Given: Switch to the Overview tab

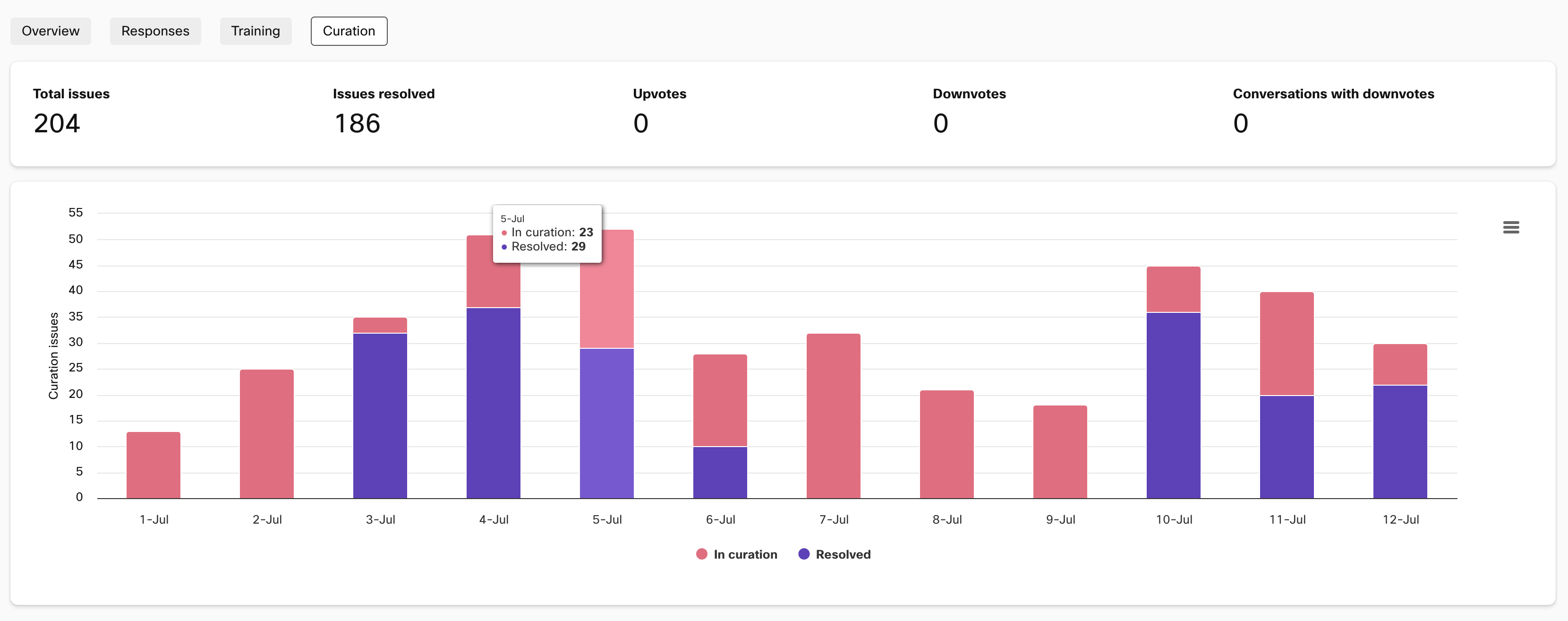Looking at the screenshot, I should pos(51,31).
